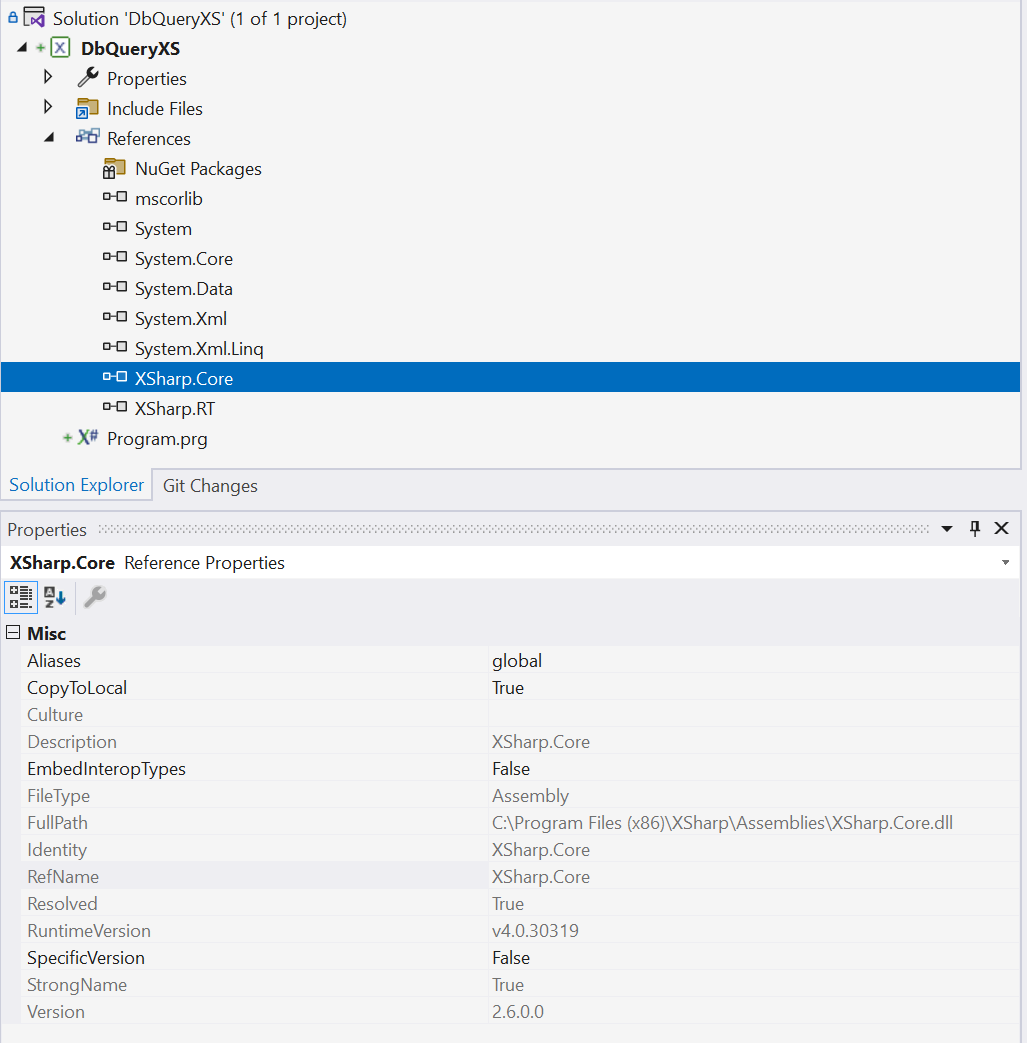Click the X# project icon next to DbQueryXS
This screenshot has width=1027, height=1043.
pos(60,48)
